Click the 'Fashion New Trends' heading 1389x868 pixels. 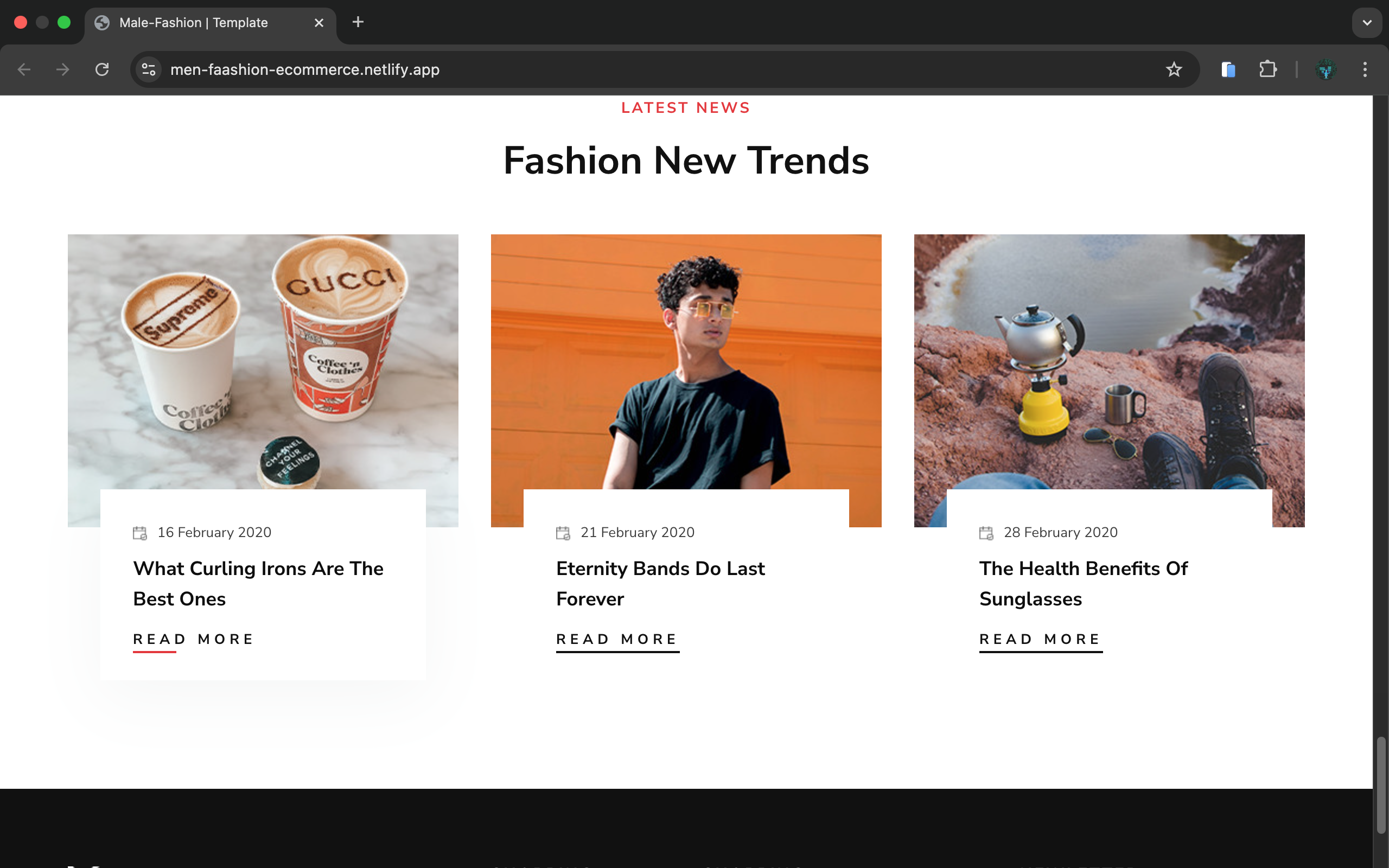(x=686, y=161)
